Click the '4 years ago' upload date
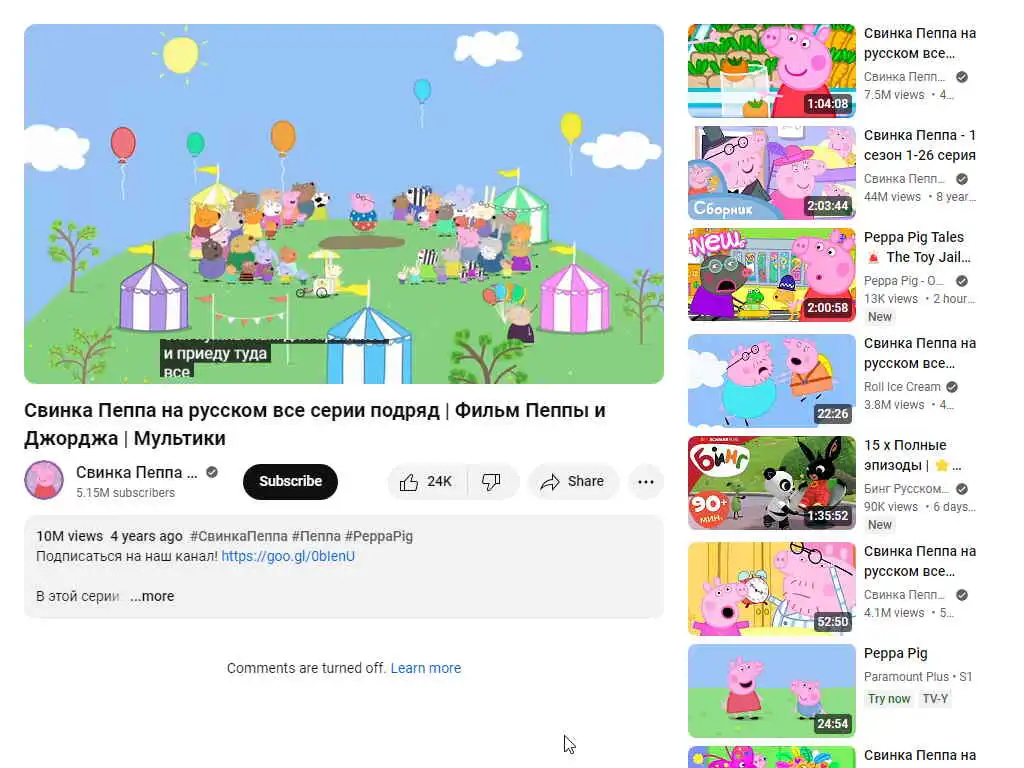 tap(146, 536)
